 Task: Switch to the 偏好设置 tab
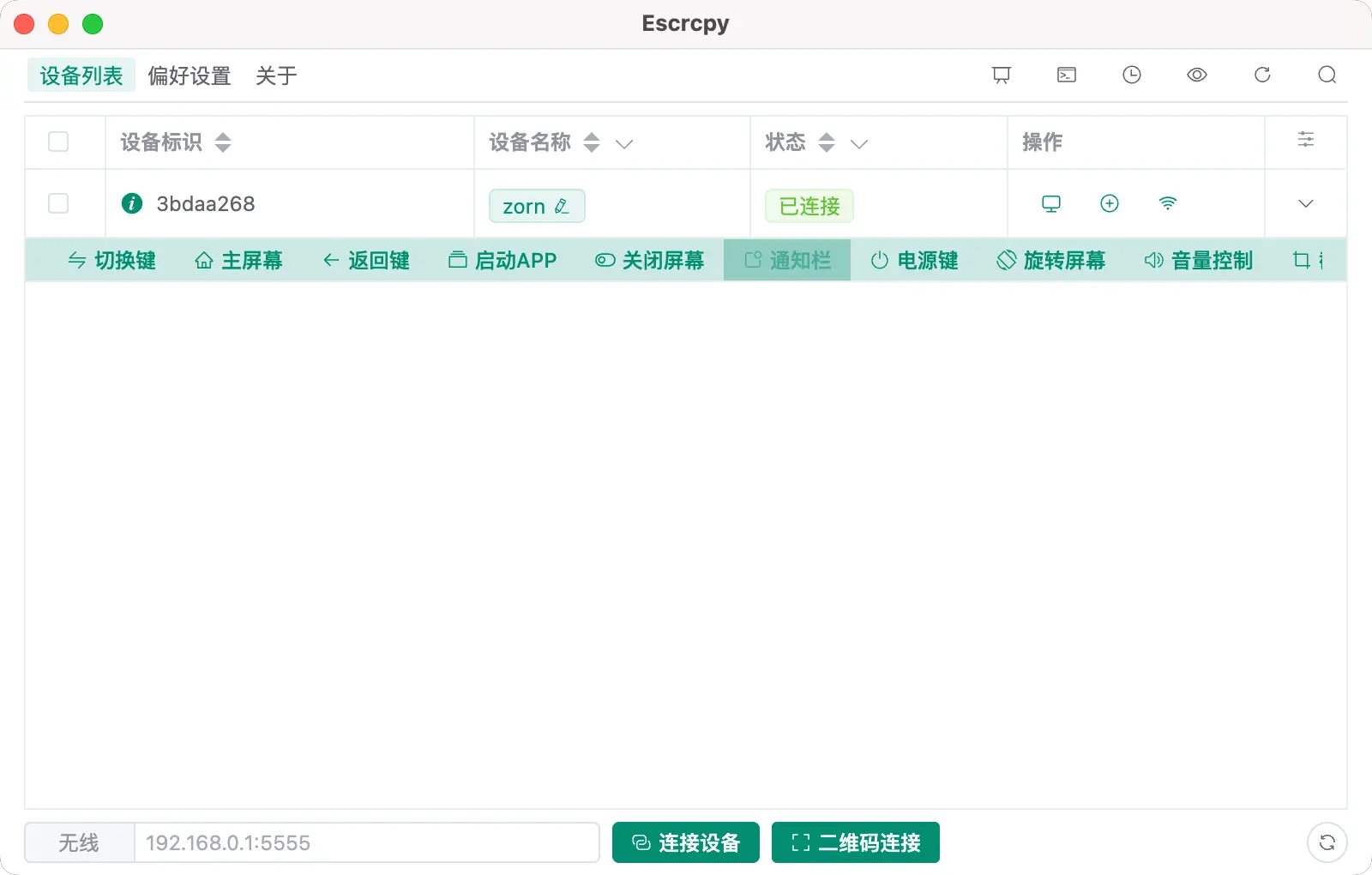190,75
